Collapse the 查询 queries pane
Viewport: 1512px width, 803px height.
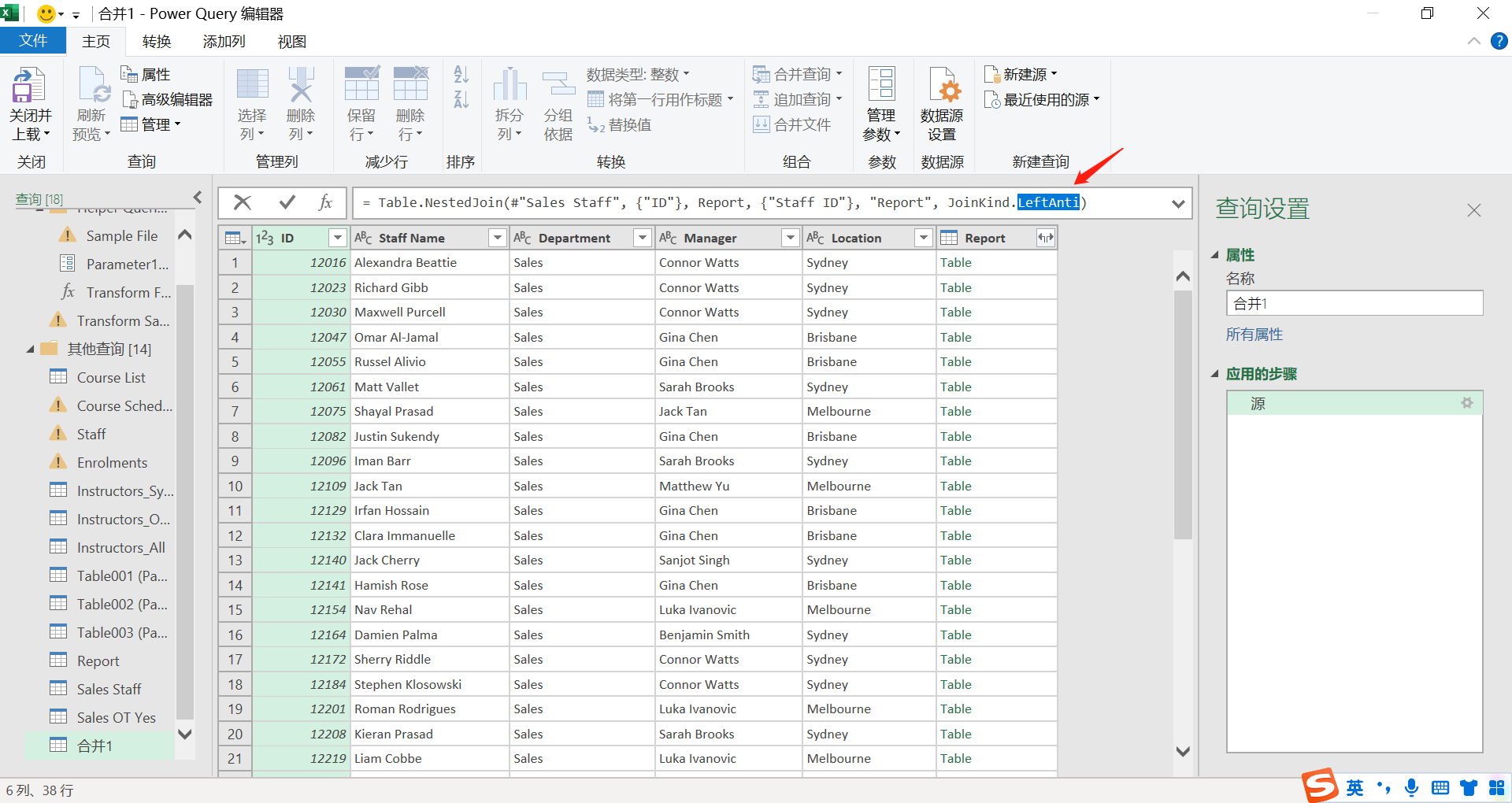(x=198, y=197)
